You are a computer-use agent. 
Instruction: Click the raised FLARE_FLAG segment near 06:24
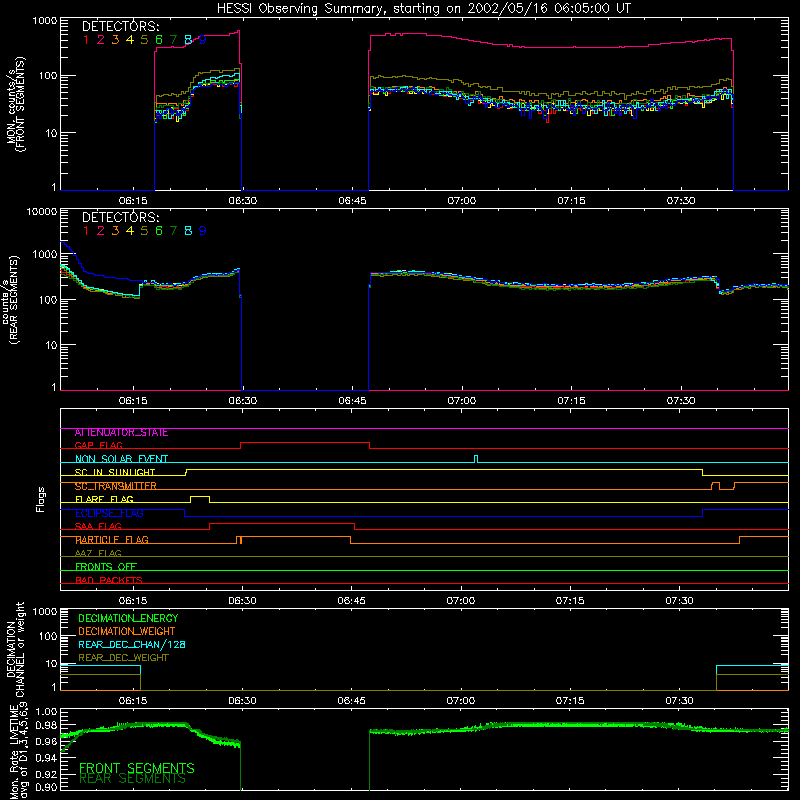pyautogui.click(x=200, y=499)
